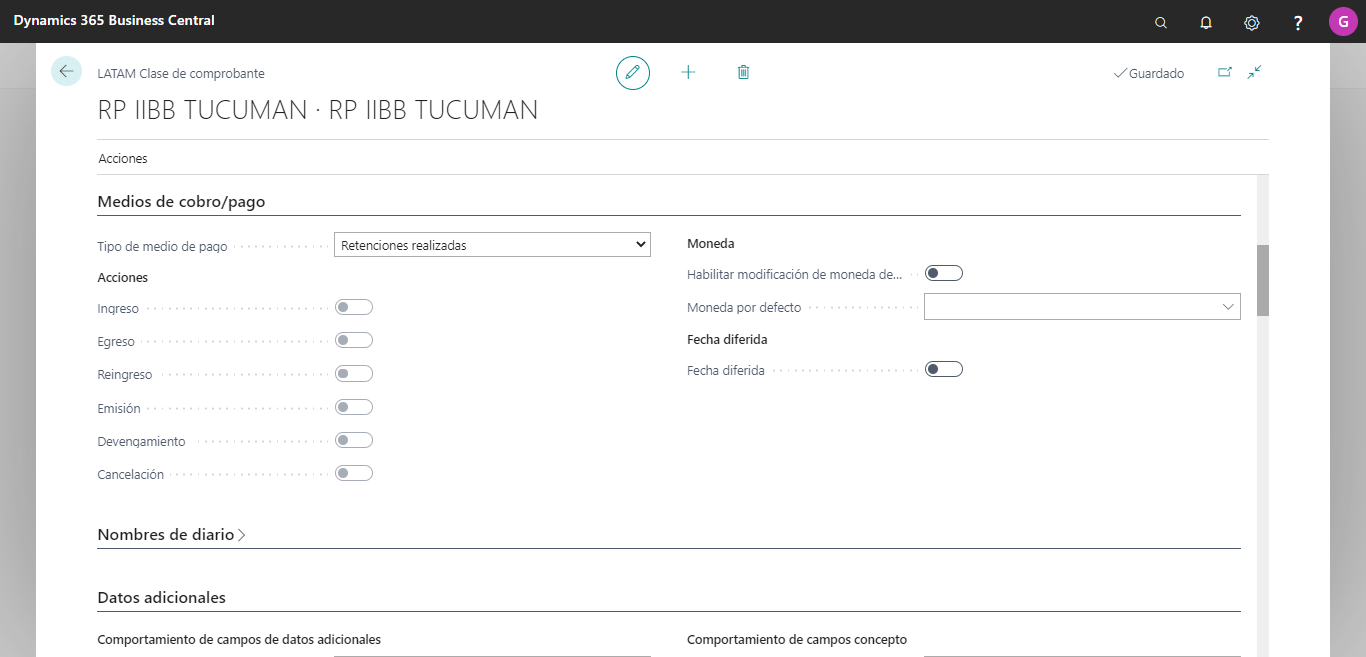Toggle the Fecha diferida switch

[943, 369]
